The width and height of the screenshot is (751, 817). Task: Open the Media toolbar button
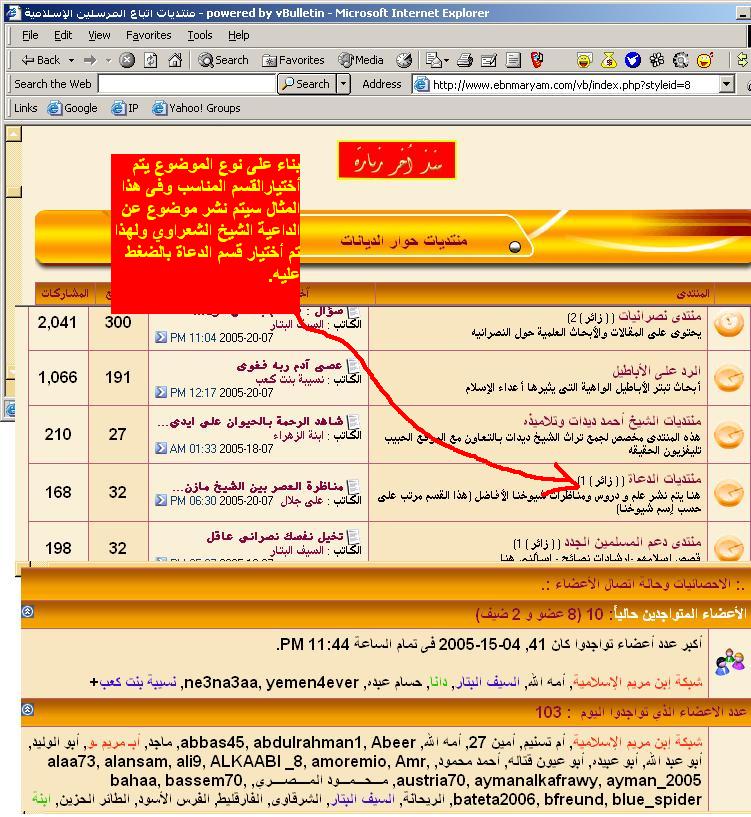(359, 60)
